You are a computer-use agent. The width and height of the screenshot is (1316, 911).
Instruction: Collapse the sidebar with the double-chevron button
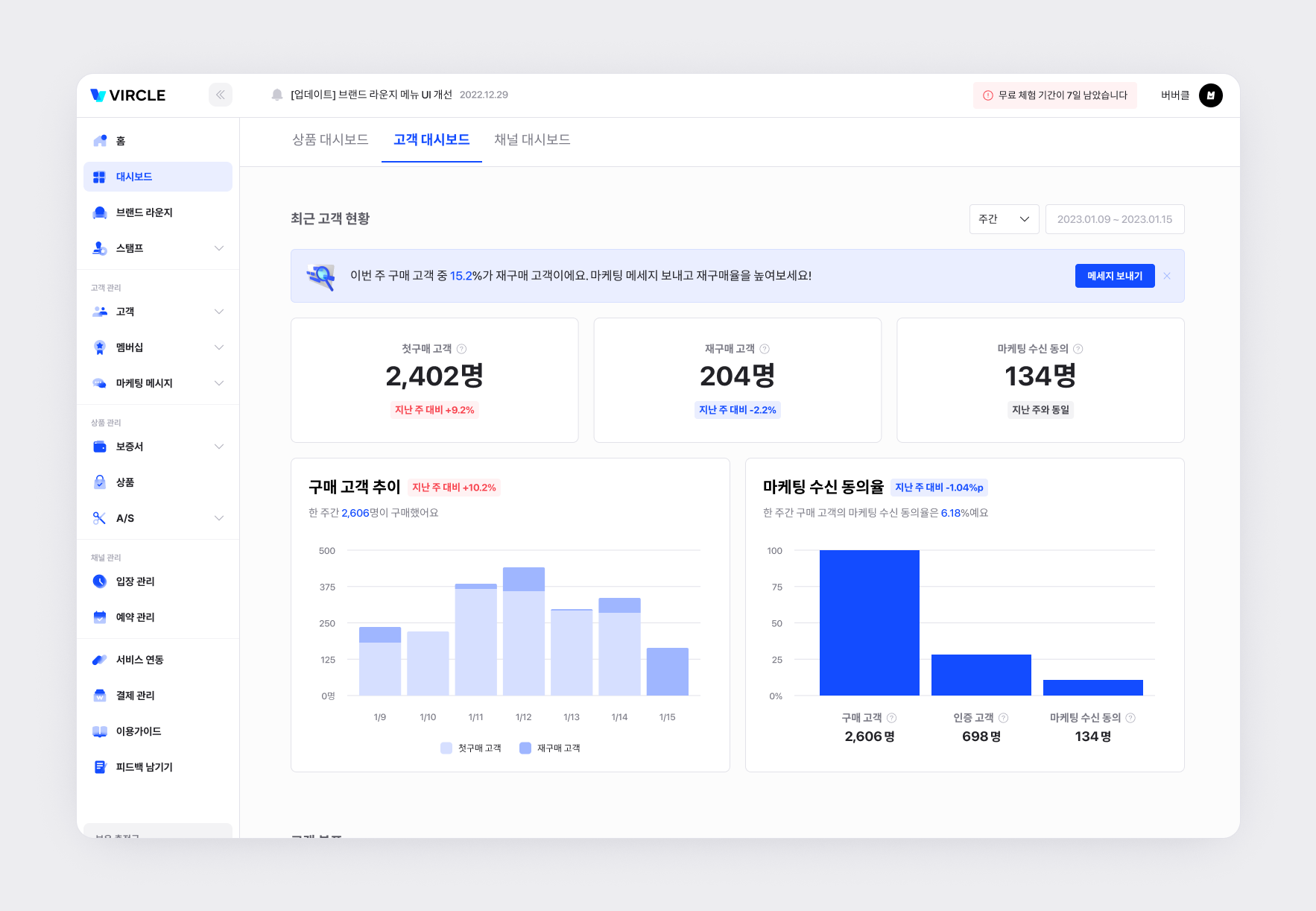click(221, 95)
